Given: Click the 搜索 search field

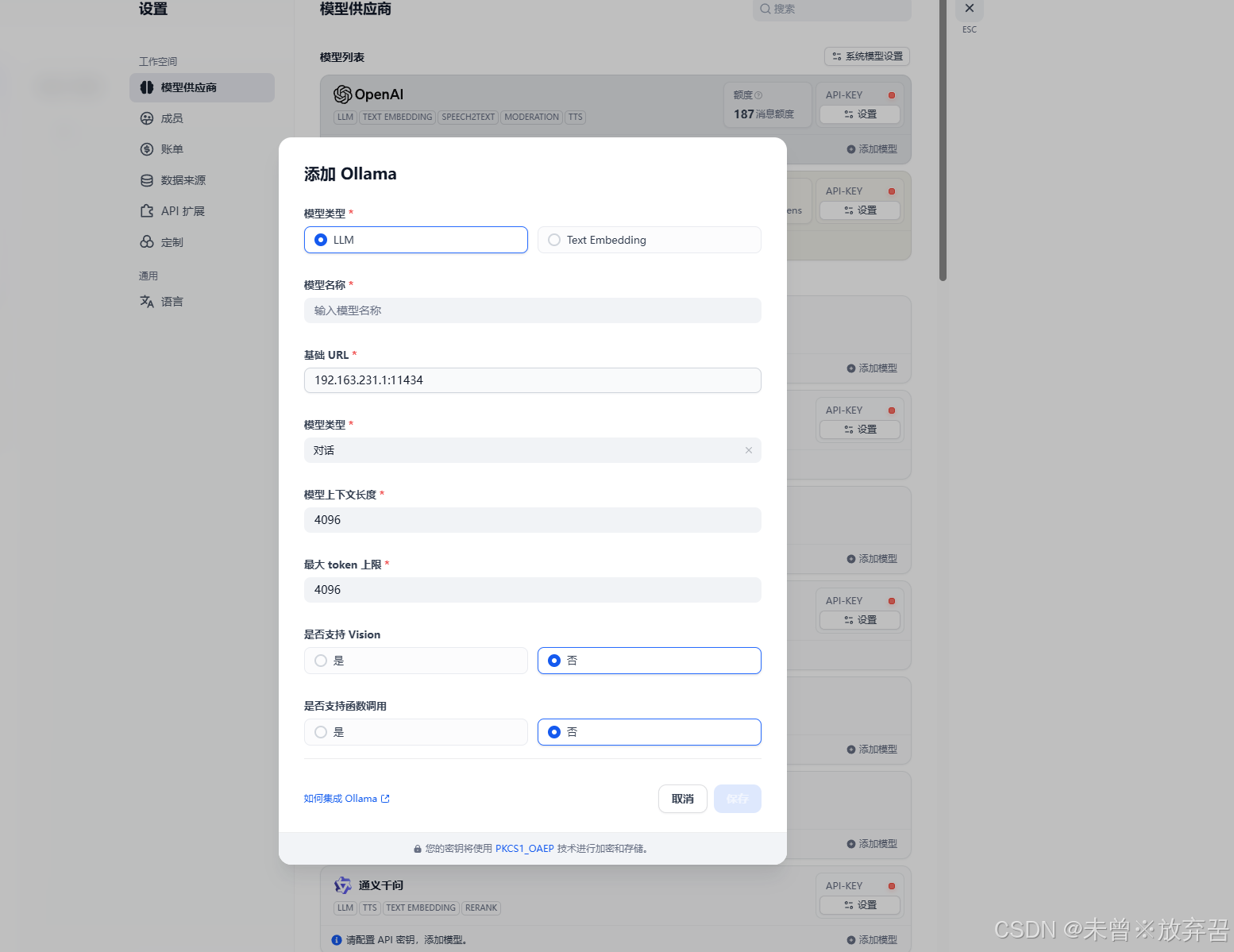Looking at the screenshot, I should [831, 9].
